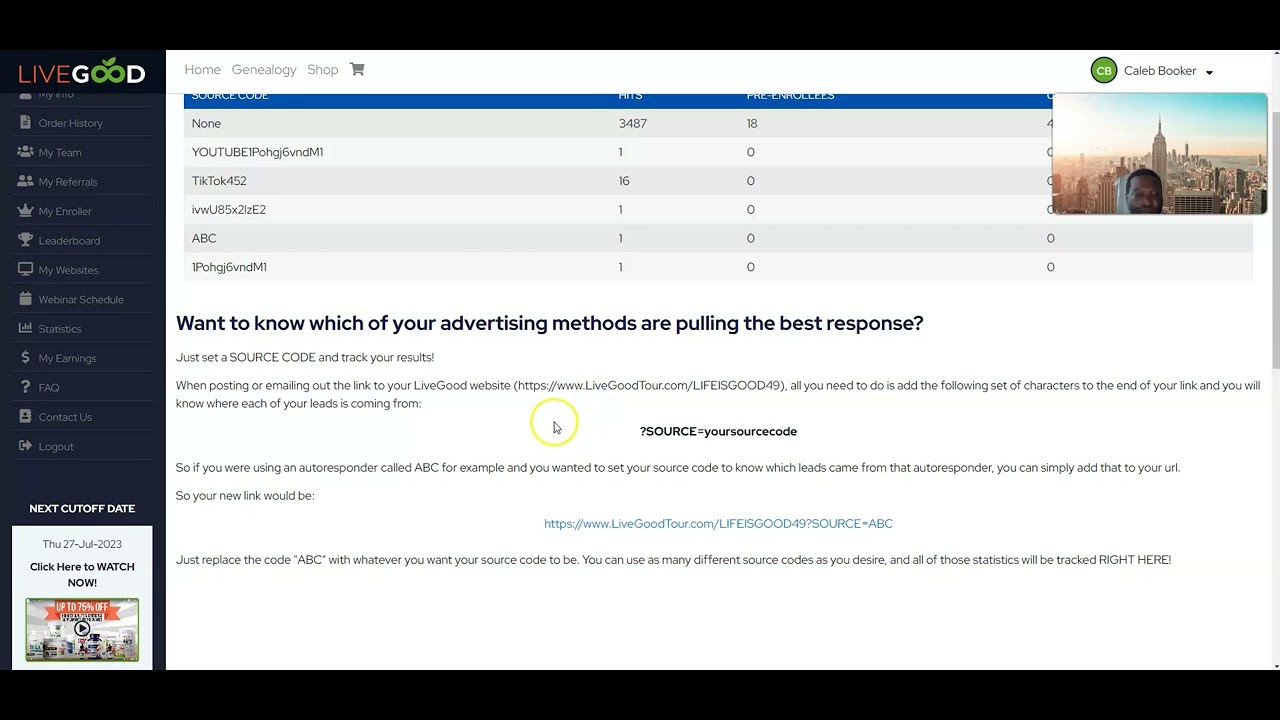Select the 'YOUTUBE1Pohgj6vndM1' source code cell
1280x720 pixels.
coord(257,152)
